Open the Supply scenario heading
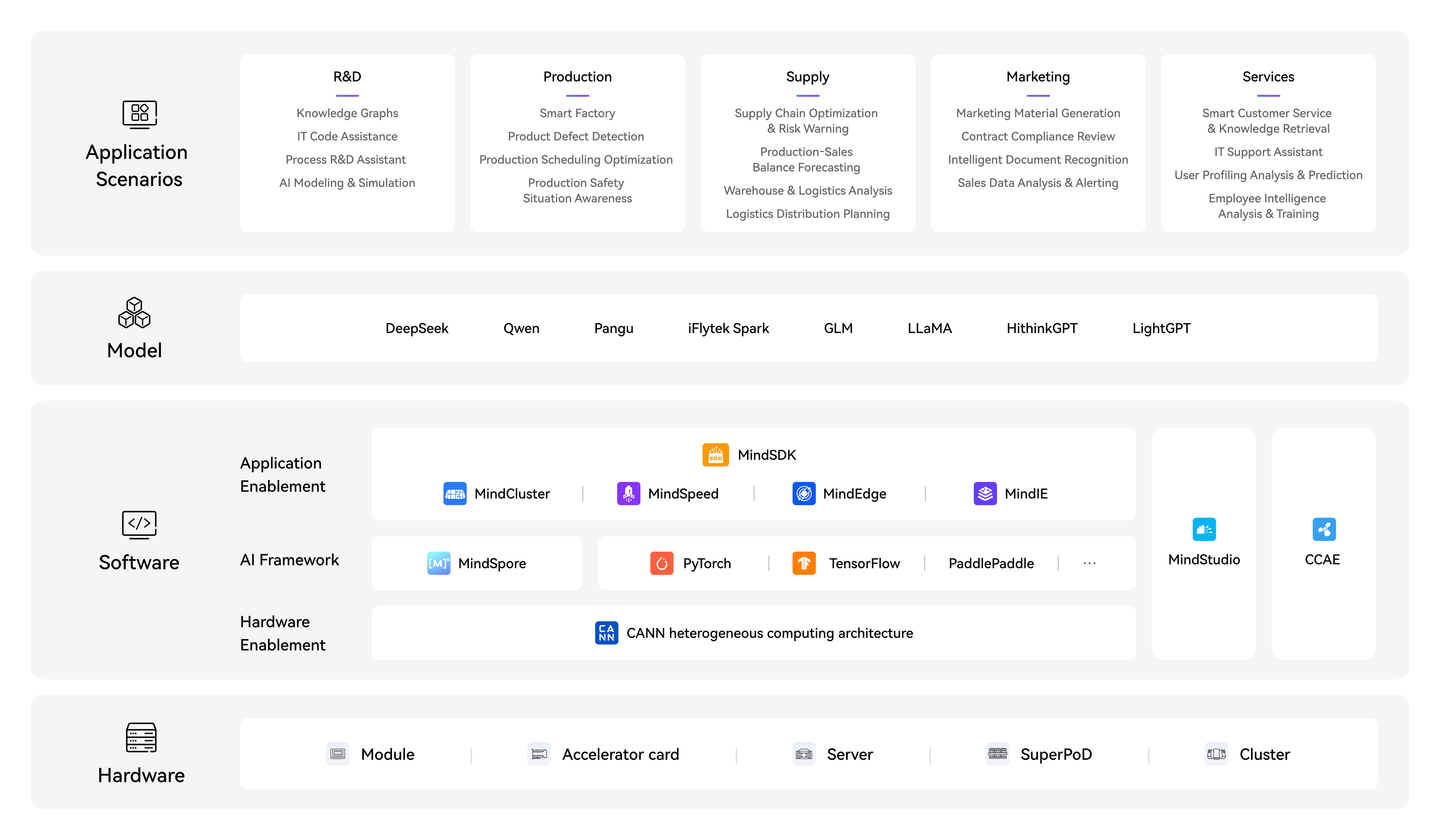The image size is (1440, 840). [807, 76]
